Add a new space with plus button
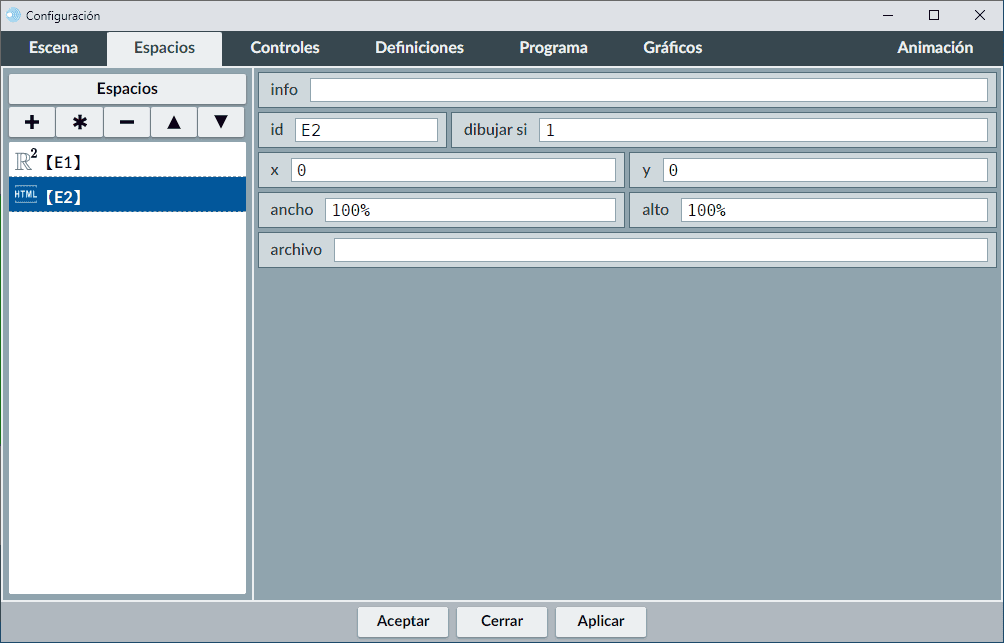 [x=32, y=122]
